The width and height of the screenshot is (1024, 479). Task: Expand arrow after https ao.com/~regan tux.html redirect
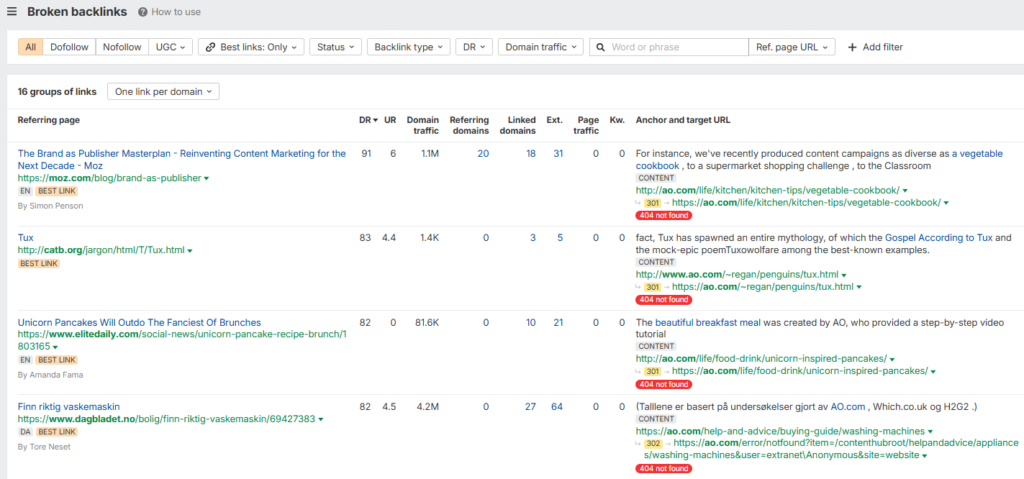[859, 288]
